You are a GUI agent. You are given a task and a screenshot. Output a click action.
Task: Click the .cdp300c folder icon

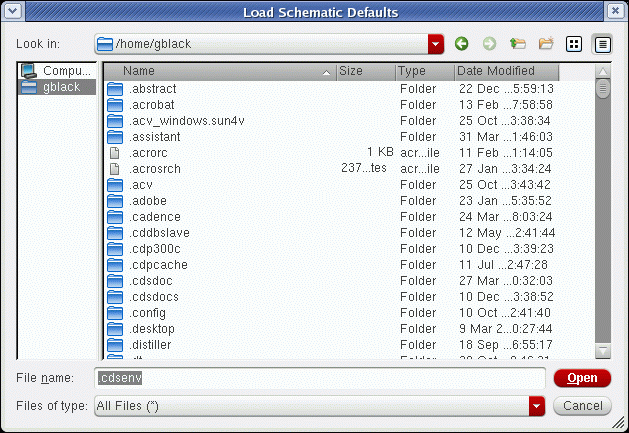[x=115, y=249]
